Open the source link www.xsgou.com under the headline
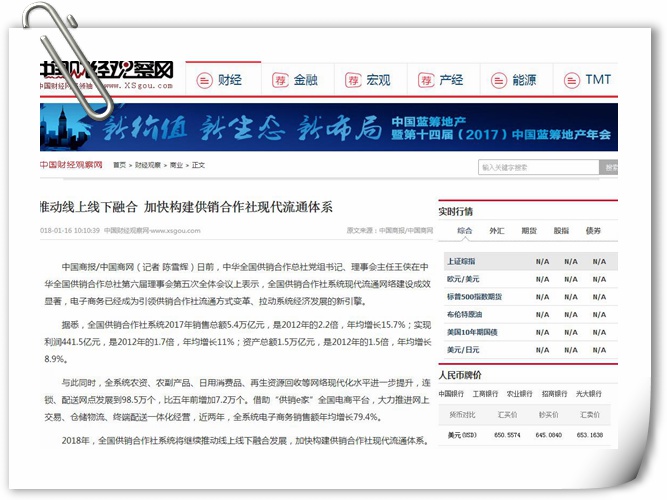 [175, 231]
